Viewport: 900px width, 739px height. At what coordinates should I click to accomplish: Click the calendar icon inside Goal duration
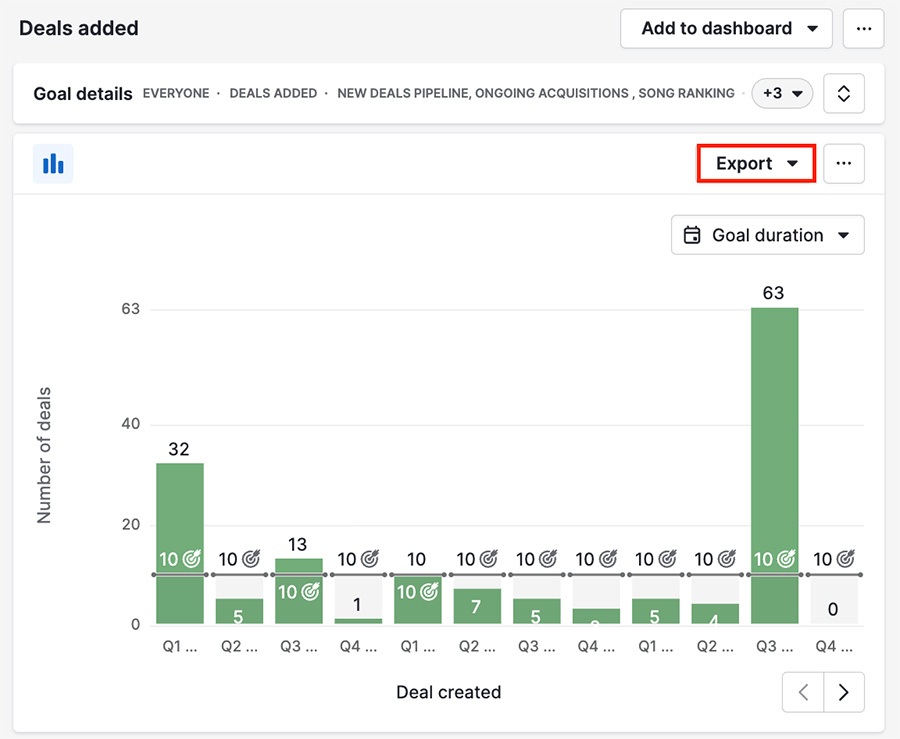pos(690,234)
